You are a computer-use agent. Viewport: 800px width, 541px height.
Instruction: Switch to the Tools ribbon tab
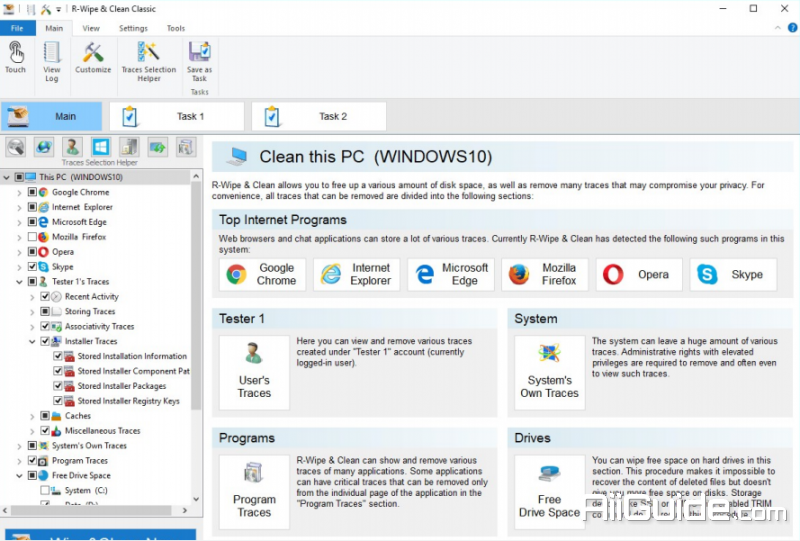point(176,28)
